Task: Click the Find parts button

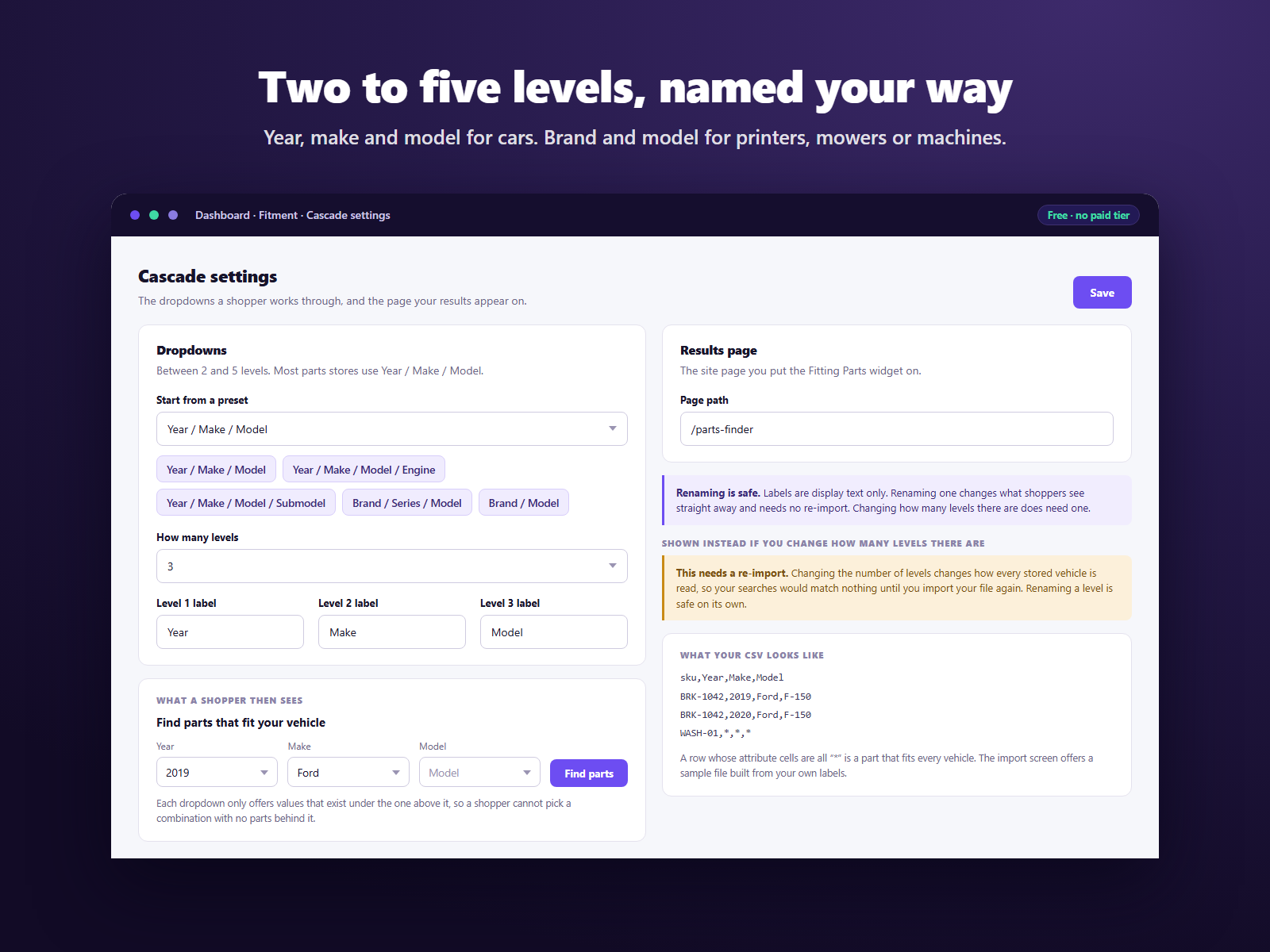Action: point(589,773)
